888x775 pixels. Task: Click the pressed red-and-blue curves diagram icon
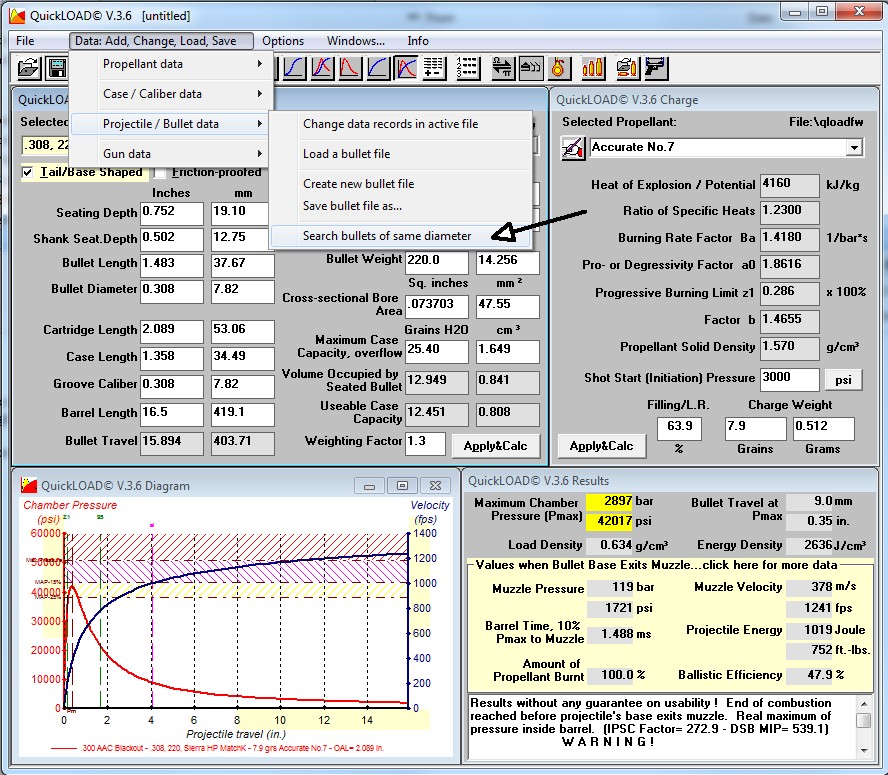click(406, 68)
